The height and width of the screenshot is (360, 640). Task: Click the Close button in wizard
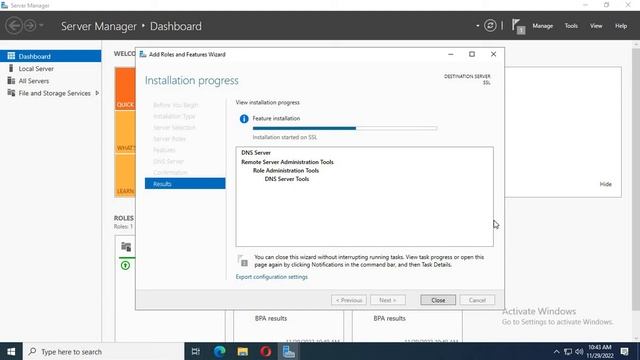click(x=438, y=300)
